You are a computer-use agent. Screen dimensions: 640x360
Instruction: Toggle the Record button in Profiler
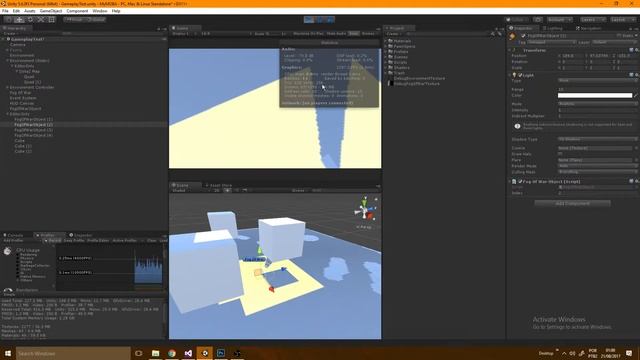(52, 241)
